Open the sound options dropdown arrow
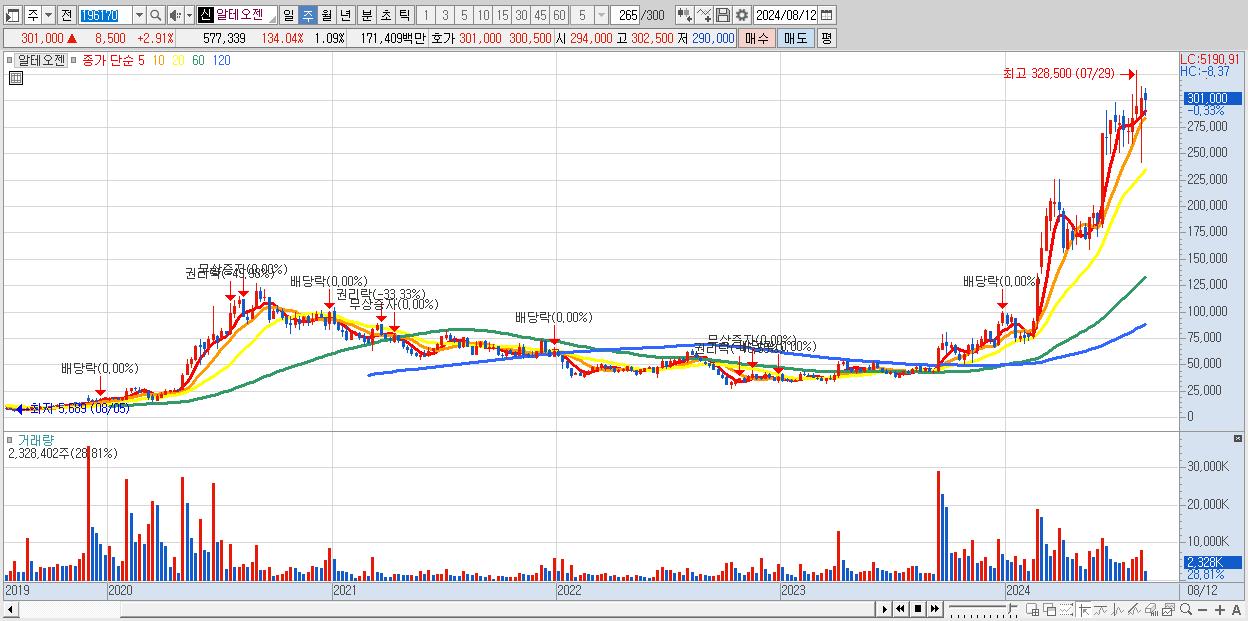Screen dimensions: 1248x621 point(189,15)
